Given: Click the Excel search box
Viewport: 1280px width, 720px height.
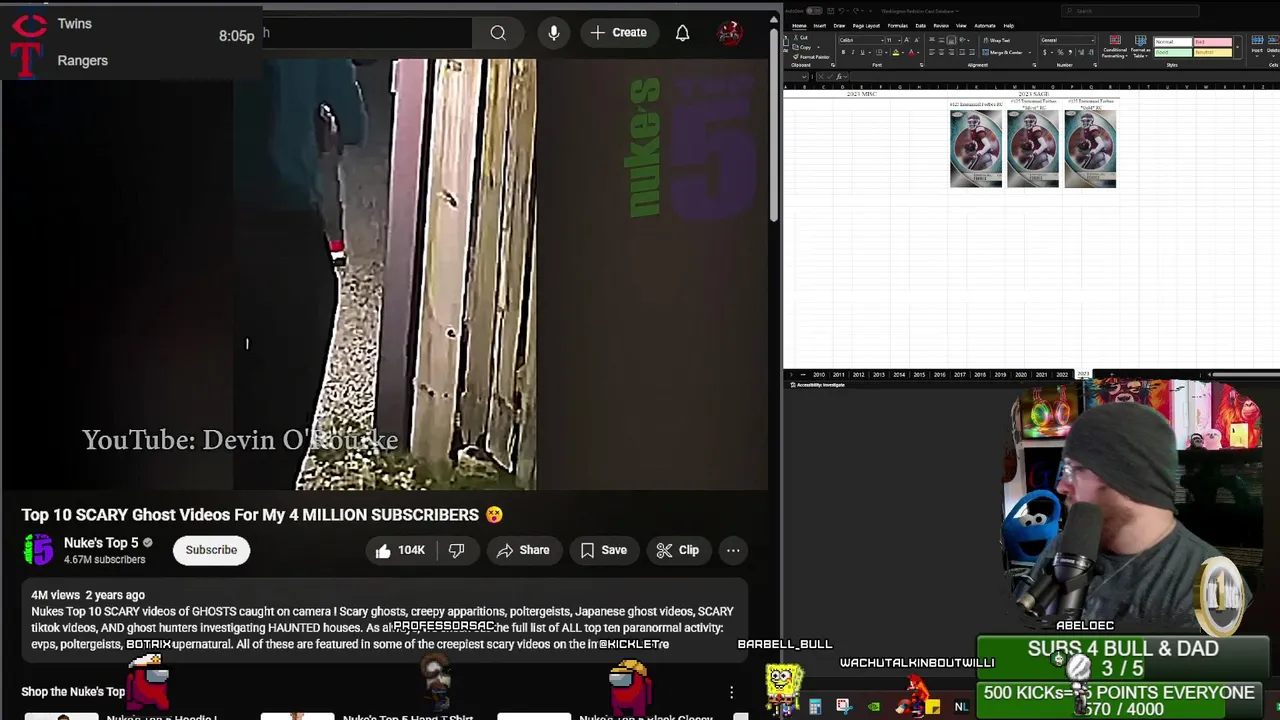Looking at the screenshot, I should pyautogui.click(x=1130, y=11).
